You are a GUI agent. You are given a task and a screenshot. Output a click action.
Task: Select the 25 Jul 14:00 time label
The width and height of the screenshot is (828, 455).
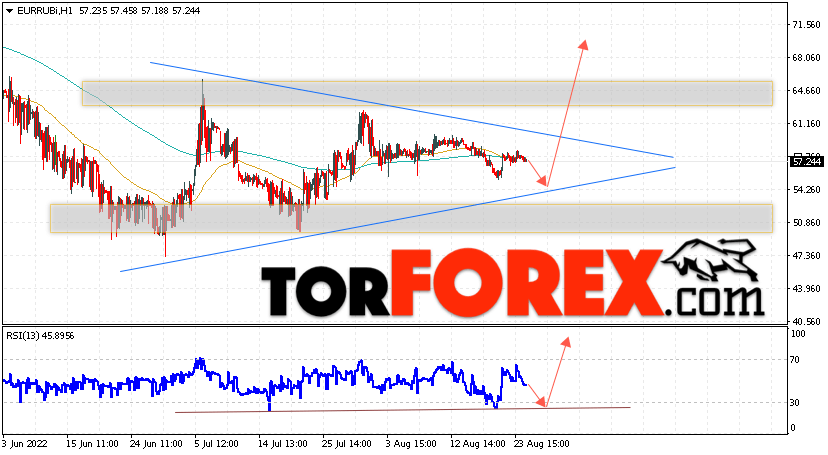[349, 443]
